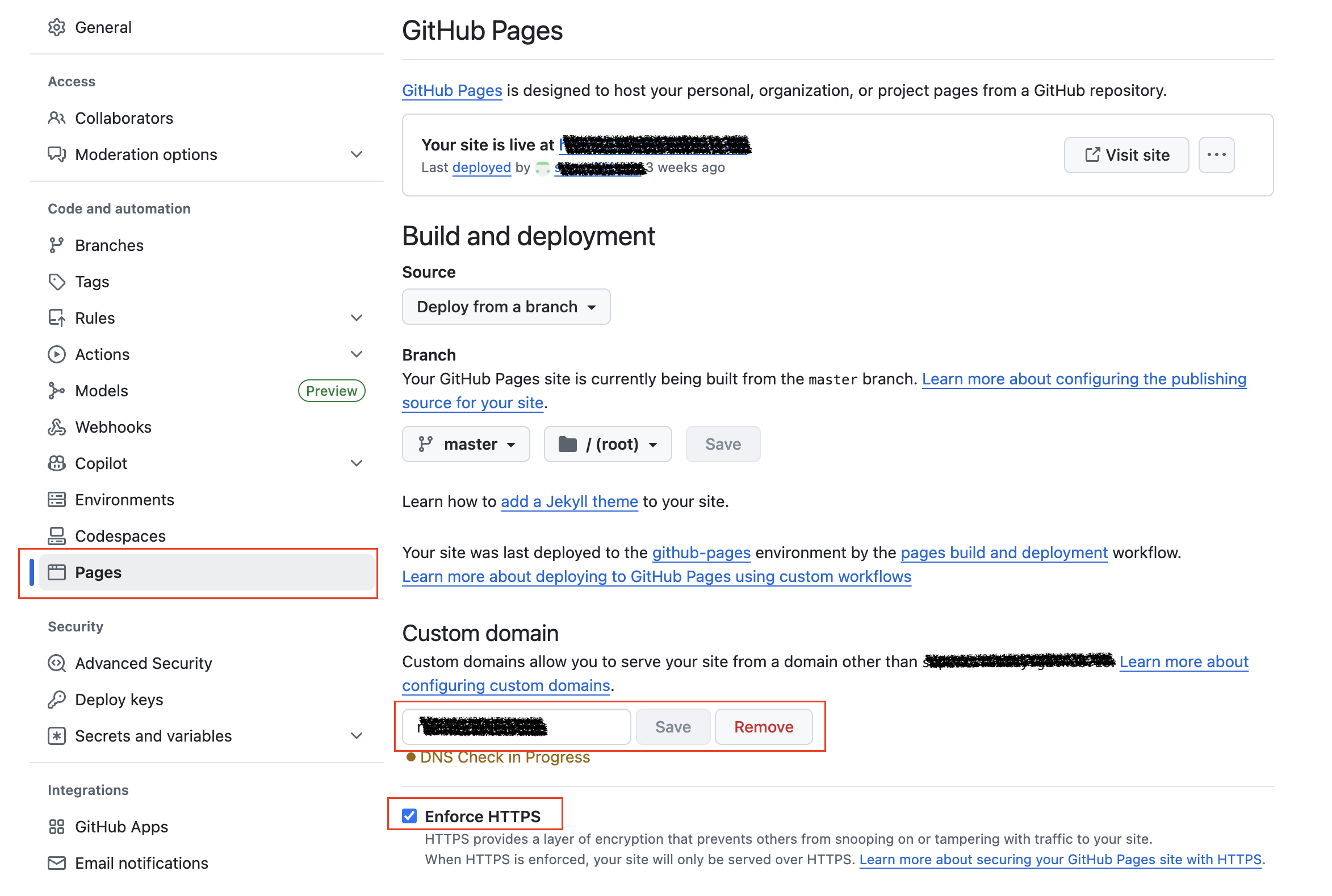Screen dimensions: 1332x896
Task: Click the Visit site button
Action: [1126, 155]
